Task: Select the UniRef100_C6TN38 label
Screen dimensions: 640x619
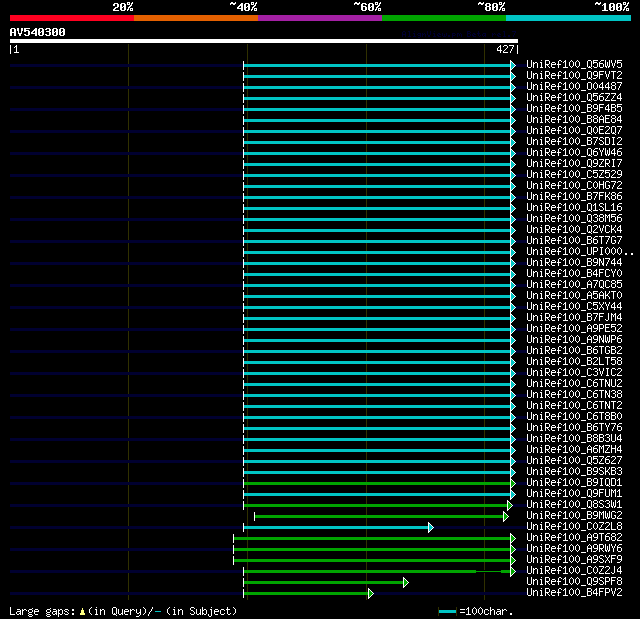Action: pyautogui.click(x=574, y=395)
